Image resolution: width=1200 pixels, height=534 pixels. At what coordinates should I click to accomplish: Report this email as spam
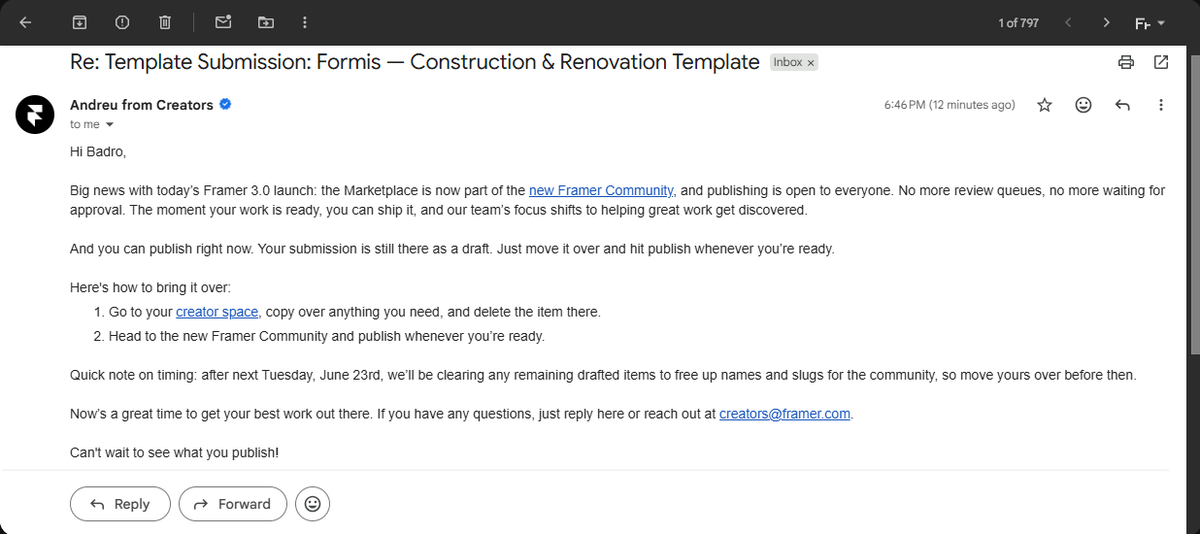click(x=122, y=22)
